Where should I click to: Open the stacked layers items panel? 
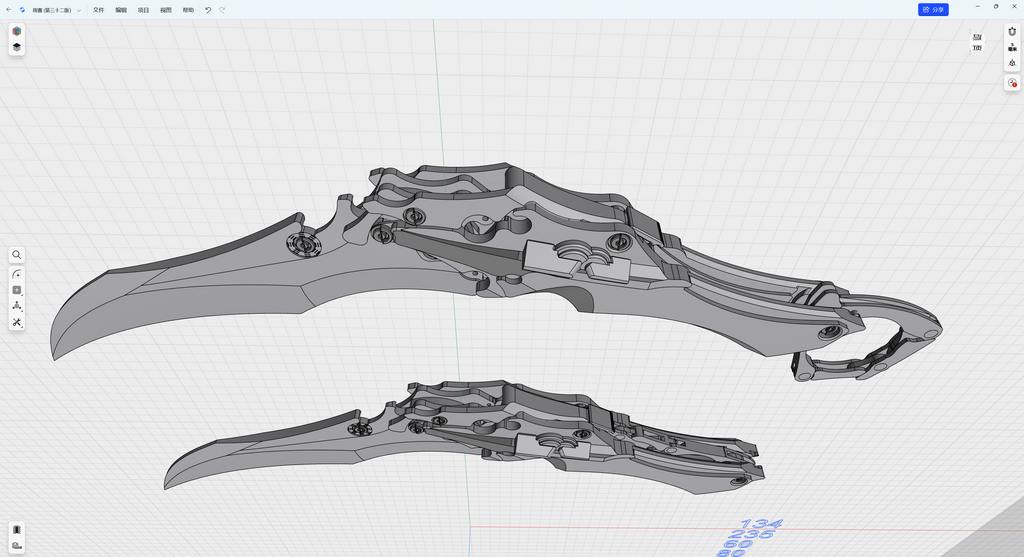point(17,47)
